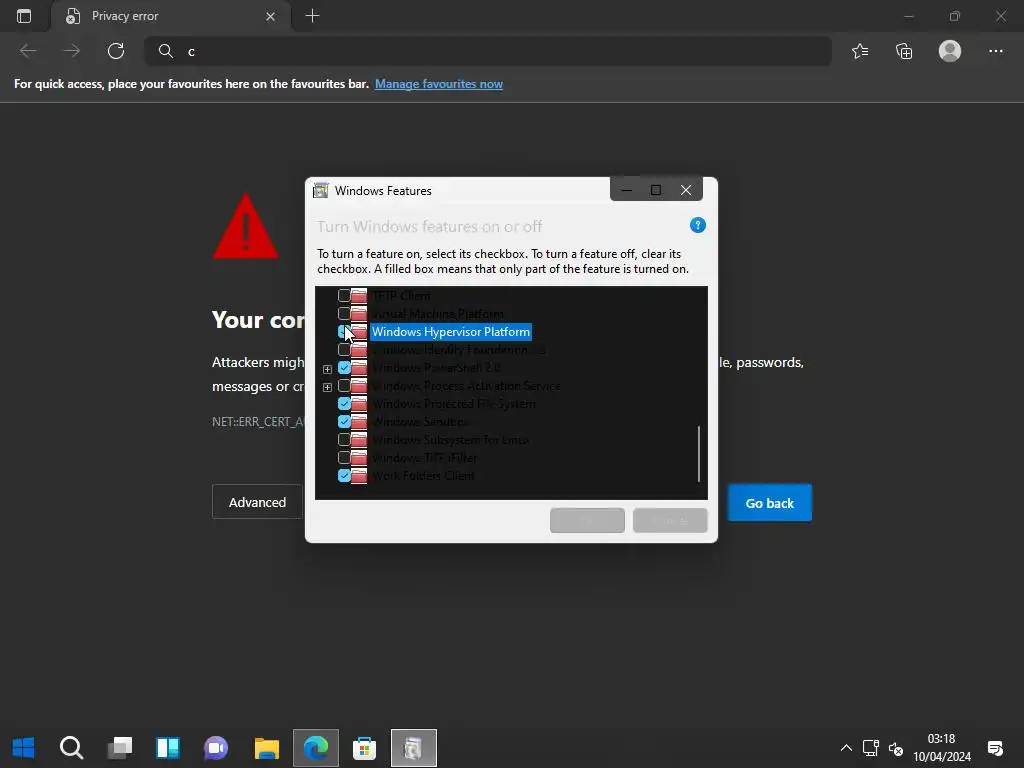The width and height of the screenshot is (1024, 768).
Task: Click Manage favourites now link
Action: (439, 84)
